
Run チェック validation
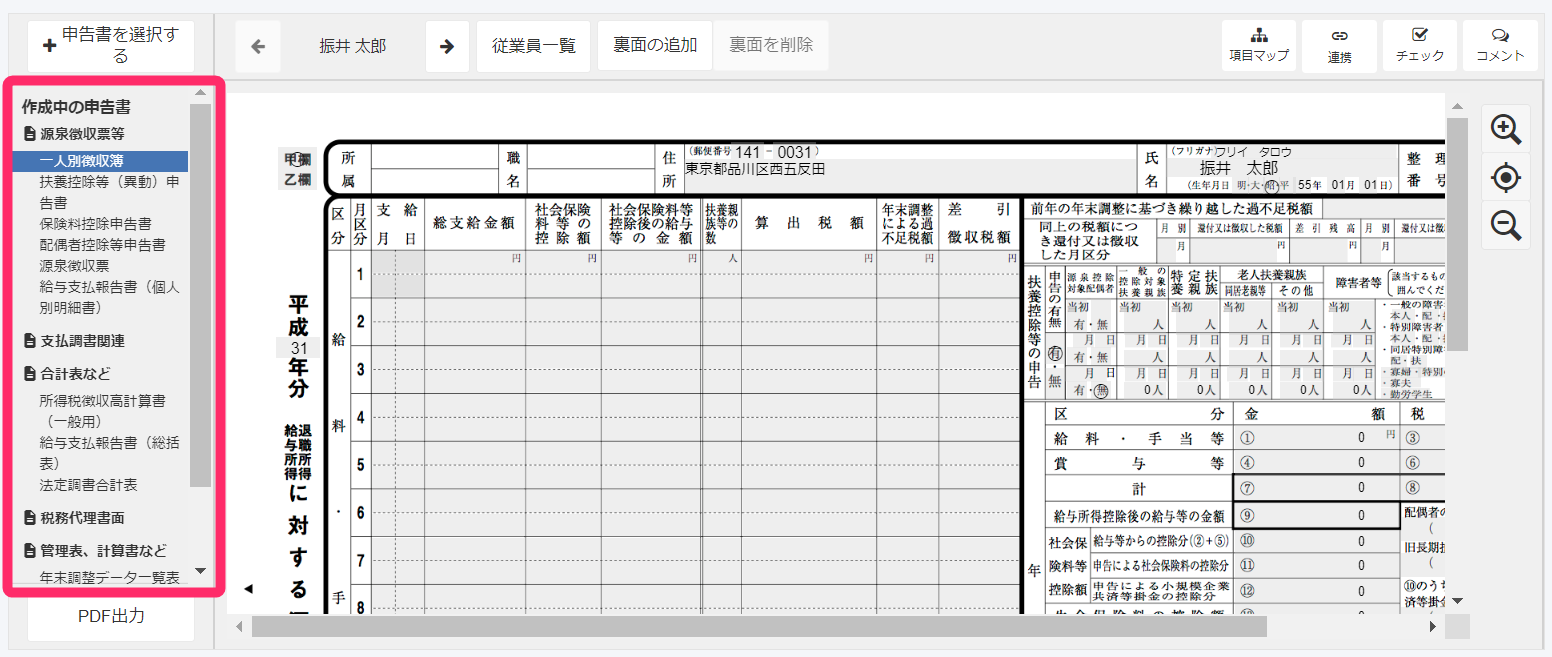tap(1420, 46)
